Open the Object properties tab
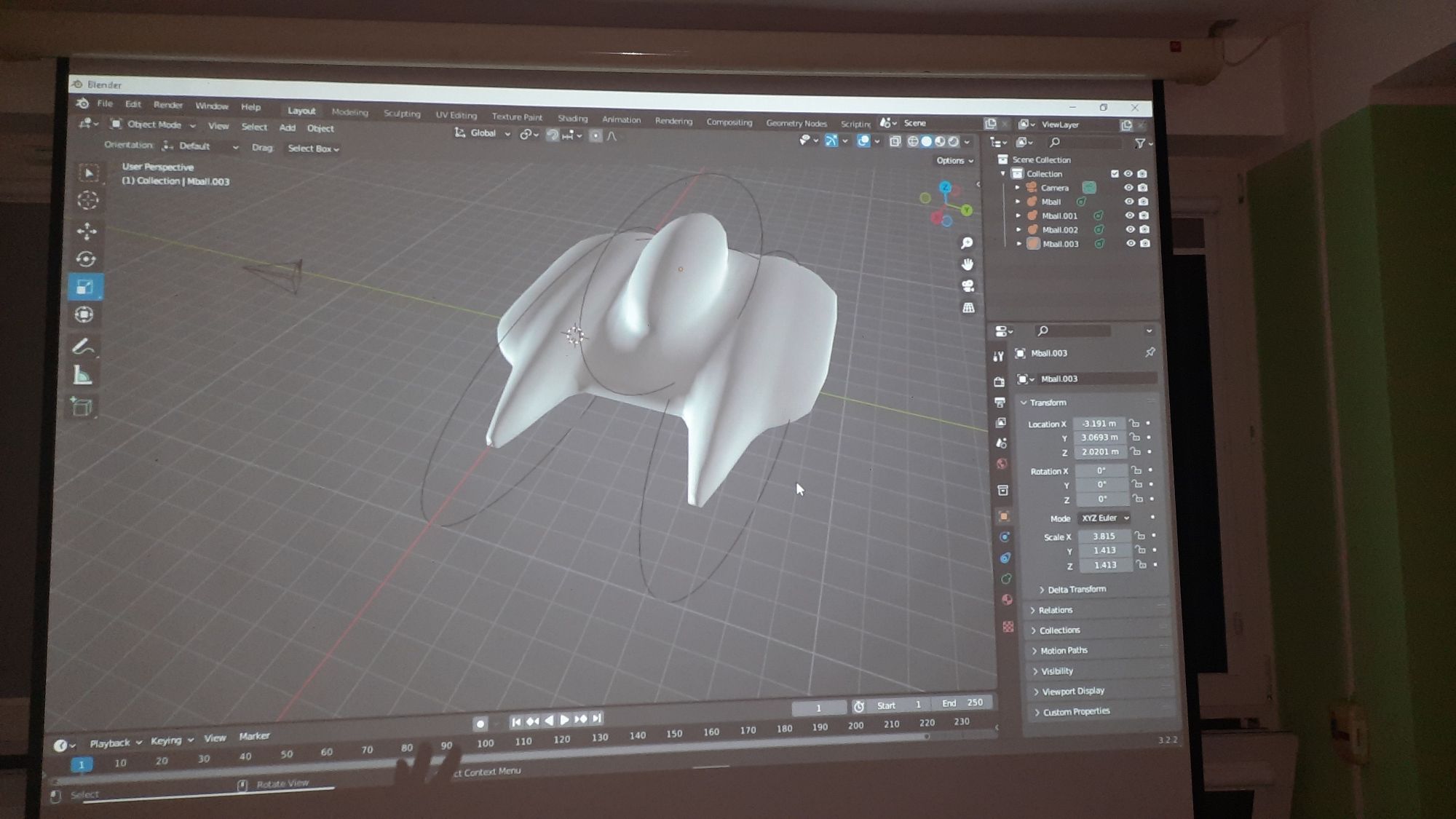Viewport: 1456px width, 819px height. coord(1004,516)
